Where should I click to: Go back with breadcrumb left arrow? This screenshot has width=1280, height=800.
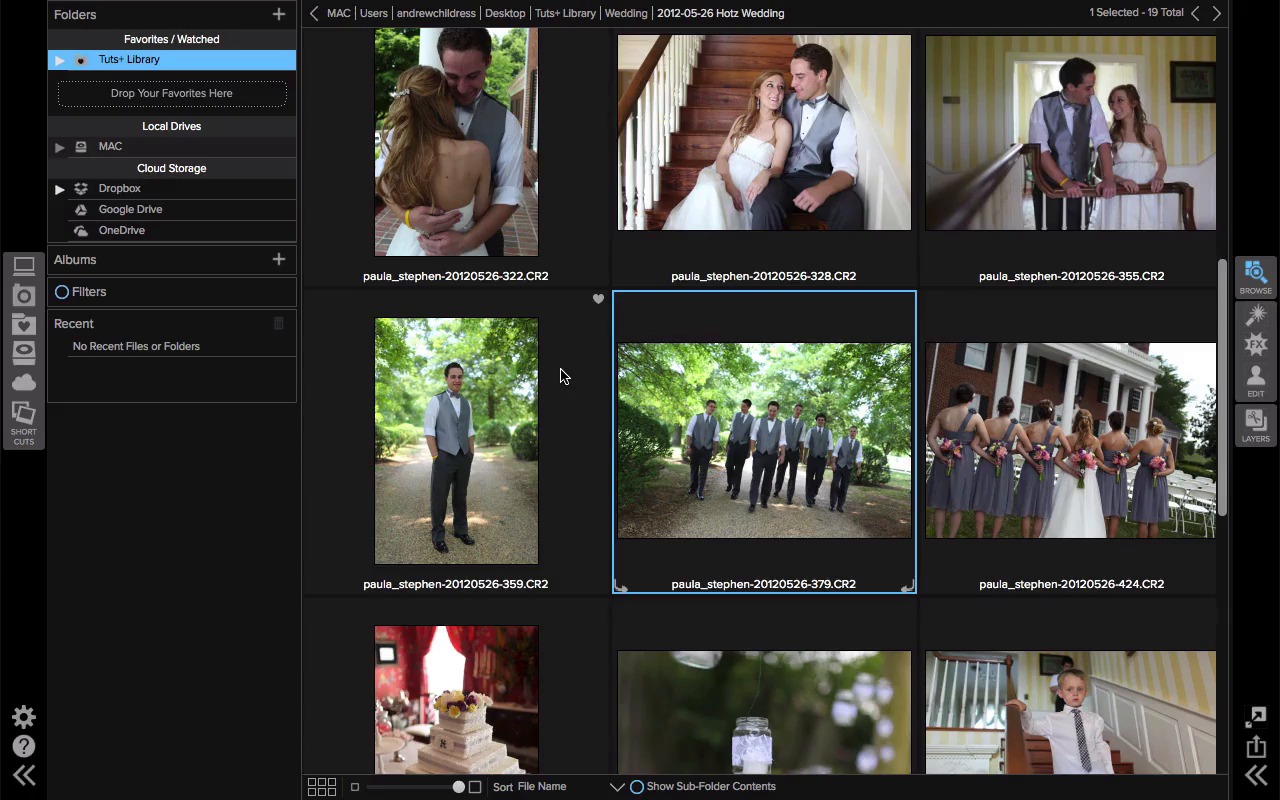(x=314, y=13)
